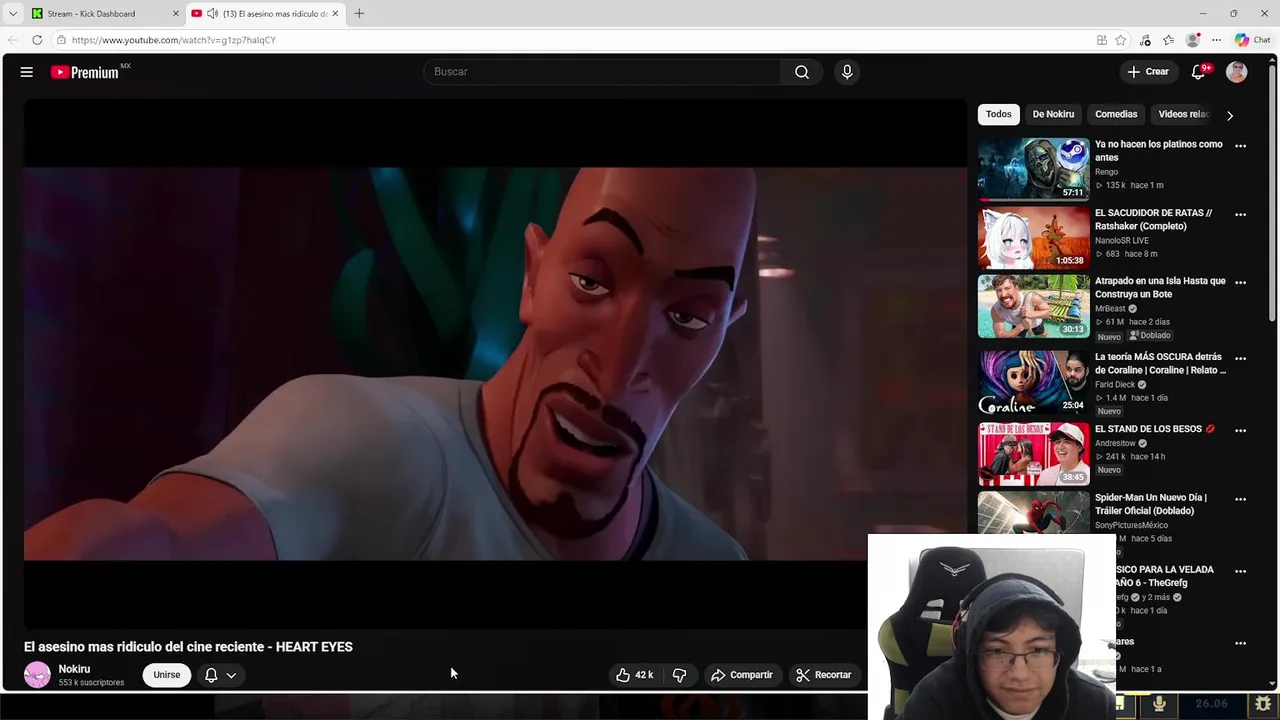The height and width of the screenshot is (720, 1280).
Task: Open the tab search dropdown arrow
Action: coord(13,14)
